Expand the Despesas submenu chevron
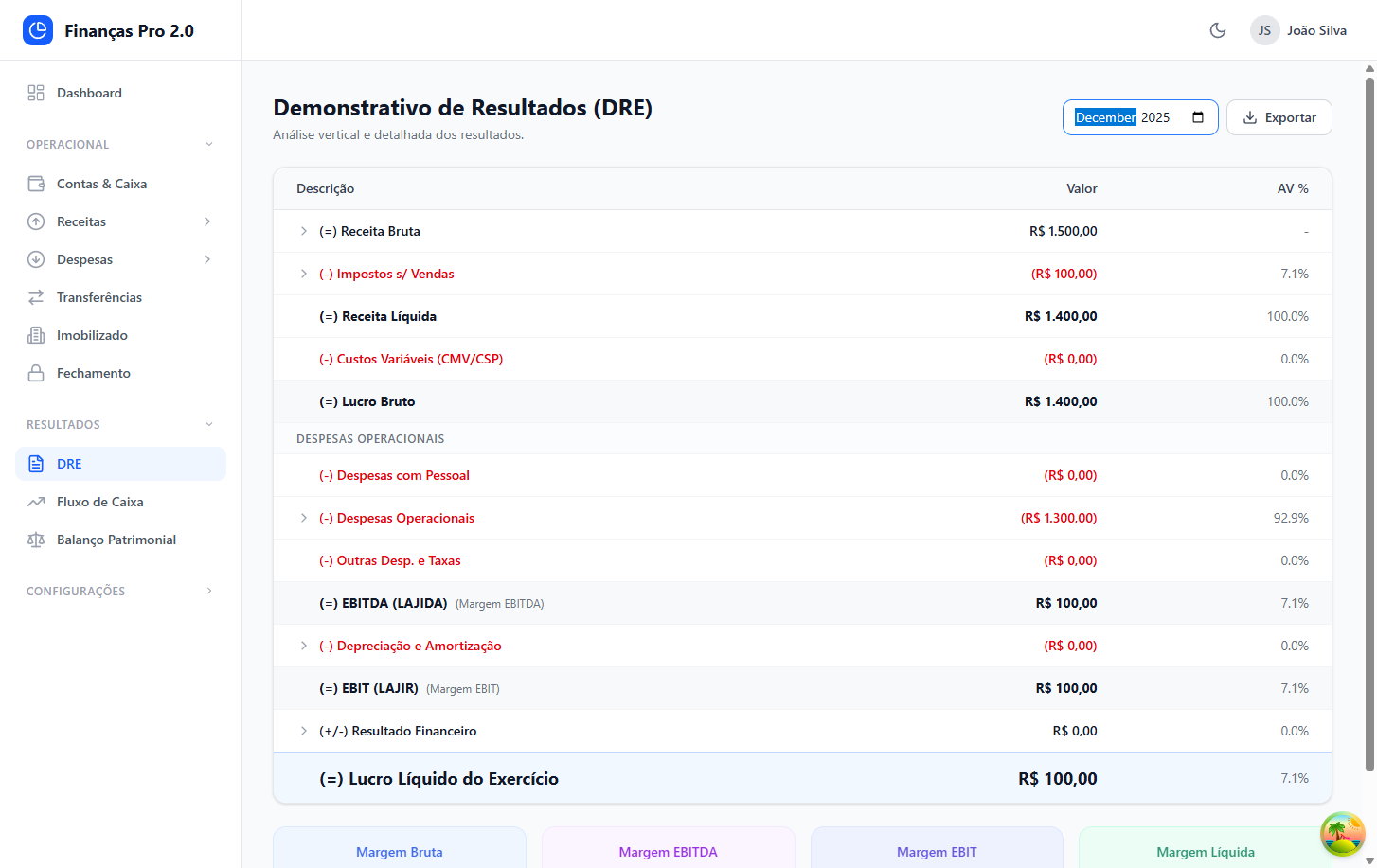 pos(207,259)
